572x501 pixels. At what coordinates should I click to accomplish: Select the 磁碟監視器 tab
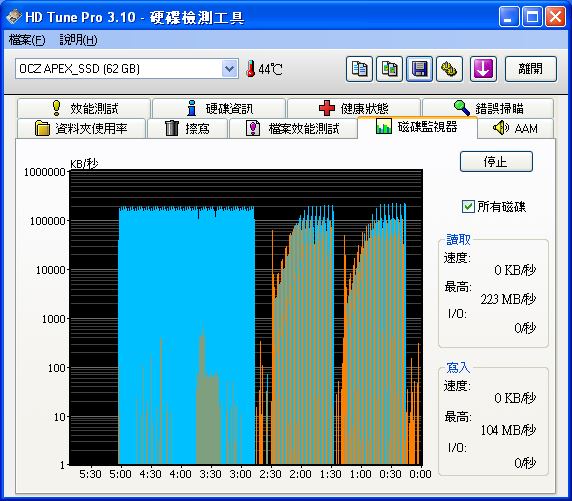[417, 127]
